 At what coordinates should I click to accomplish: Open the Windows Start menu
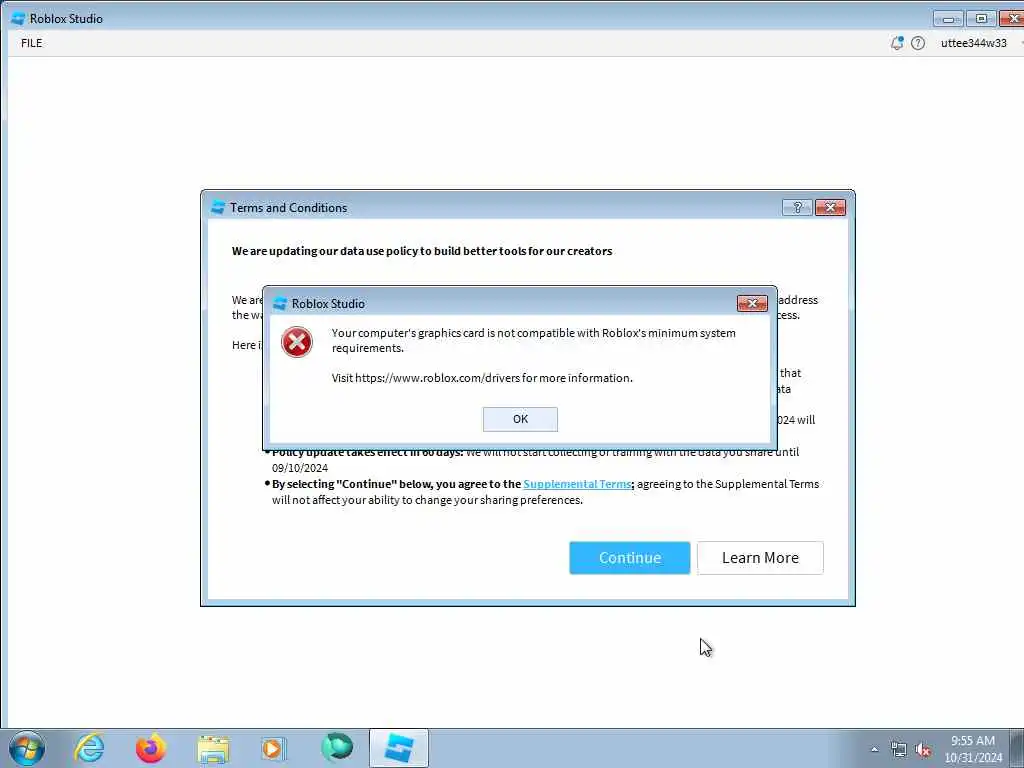27,748
